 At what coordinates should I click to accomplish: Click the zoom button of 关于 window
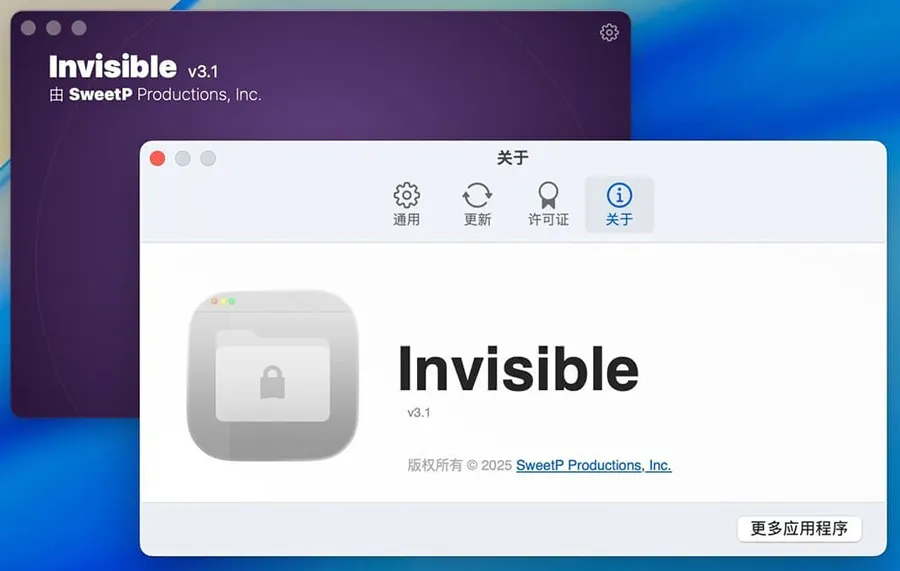(x=208, y=158)
